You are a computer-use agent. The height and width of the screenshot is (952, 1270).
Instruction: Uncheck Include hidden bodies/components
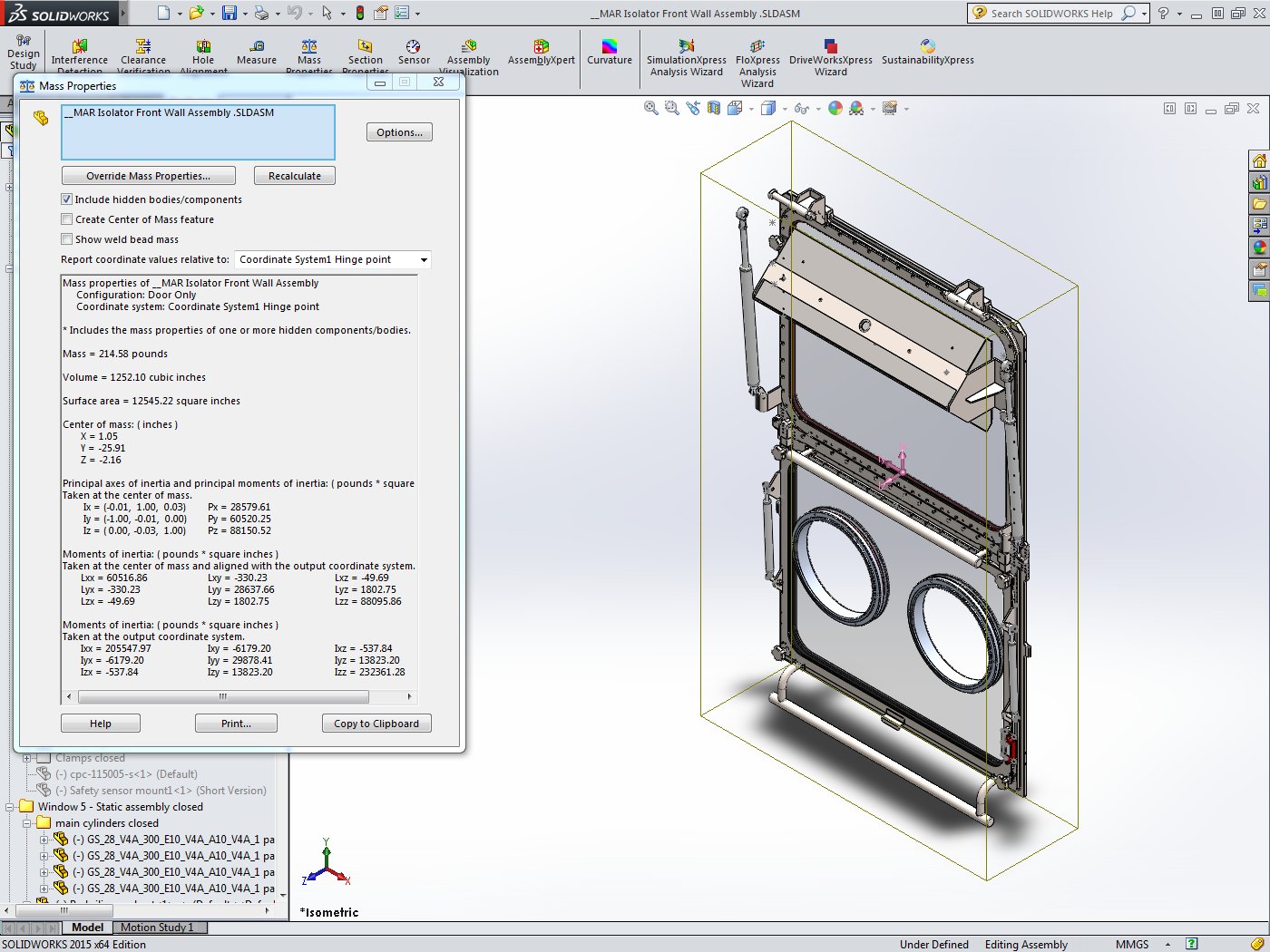[67, 199]
